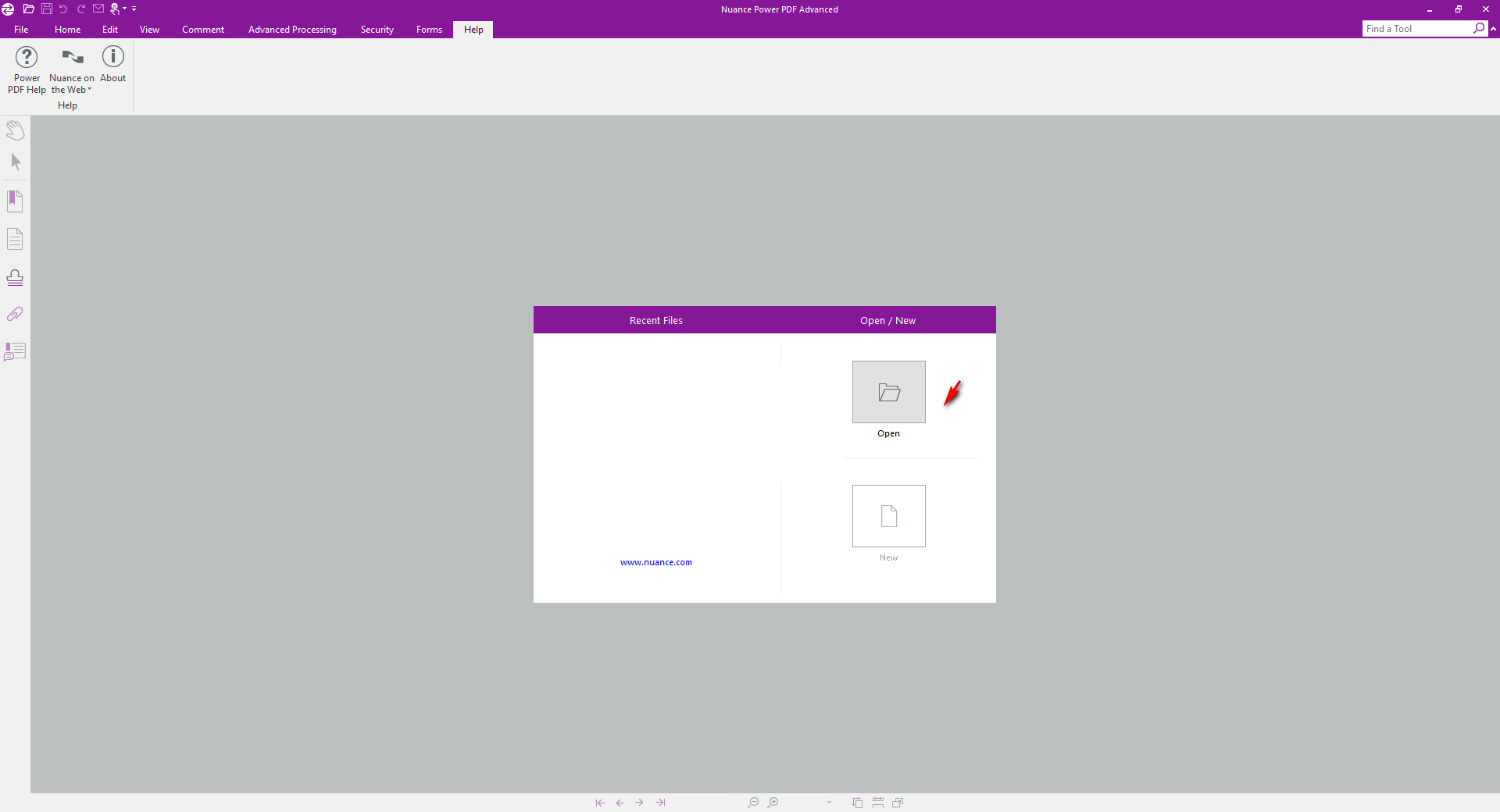The image size is (1500, 812).
Task: Click the Nuance application logo icon
Action: pyautogui.click(x=8, y=9)
